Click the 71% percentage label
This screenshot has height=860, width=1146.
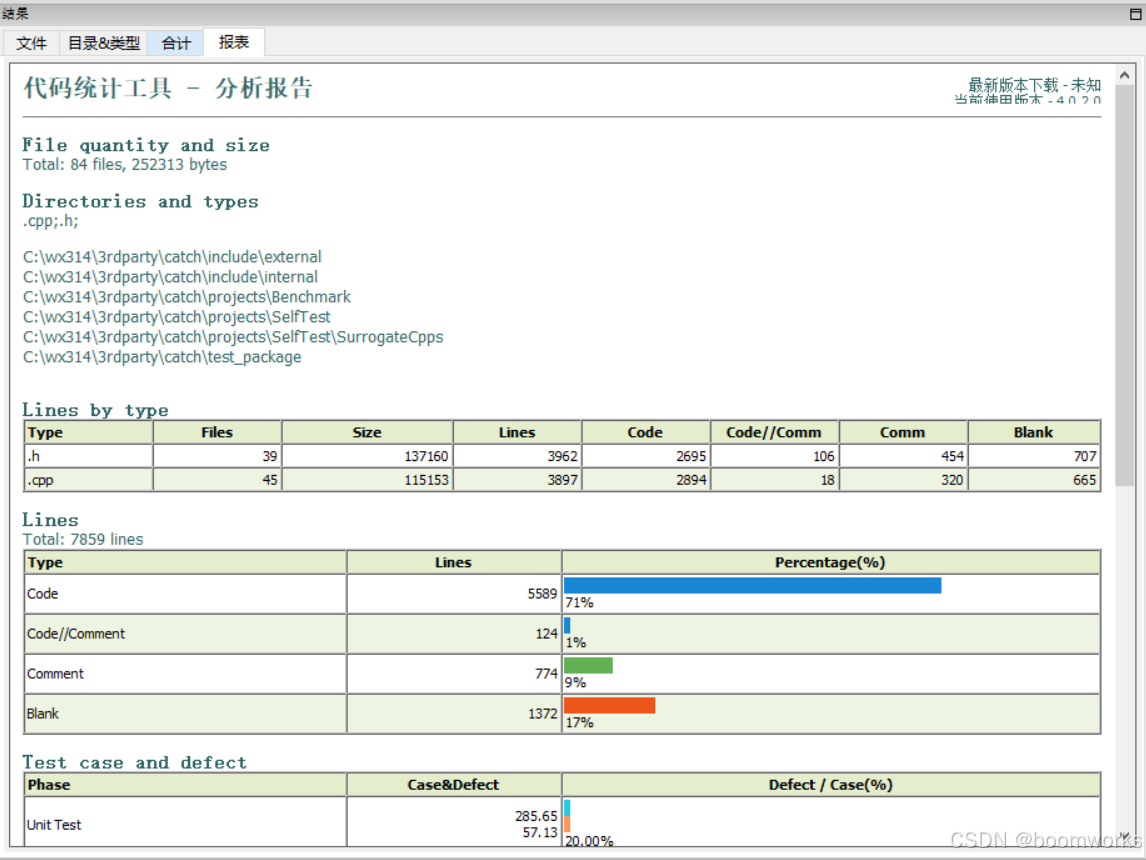(x=579, y=603)
